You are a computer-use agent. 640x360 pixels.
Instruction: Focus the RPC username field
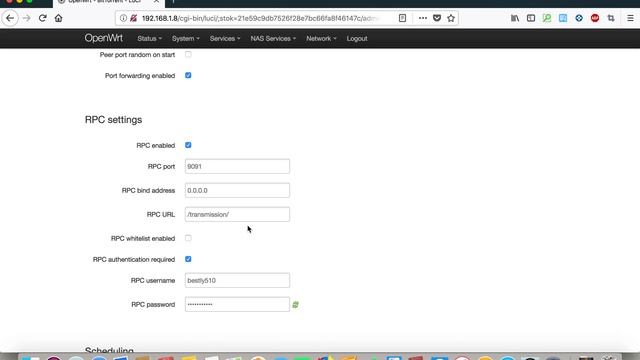click(237, 280)
